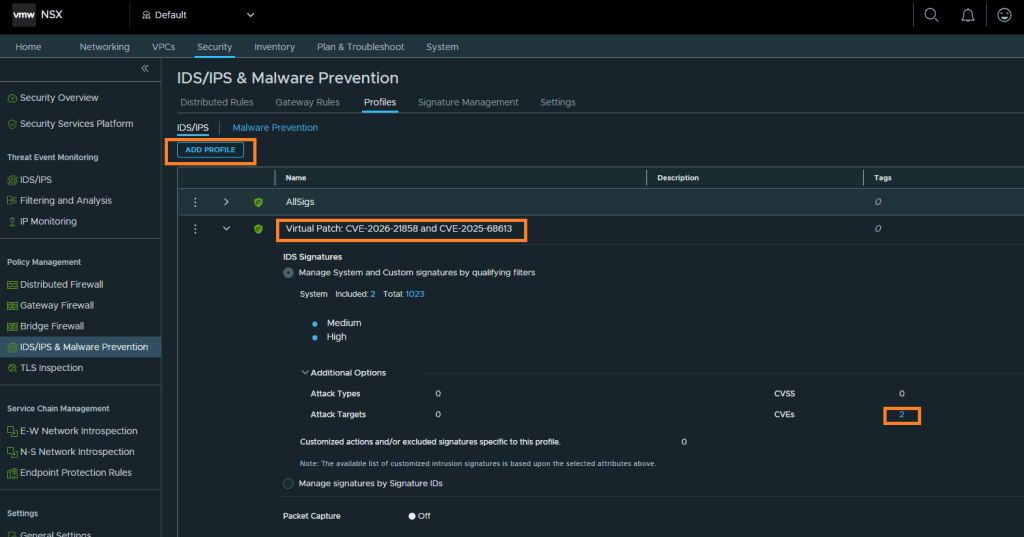Screen dimensions: 1024x537
Task: Click Virtual Patch CVE-2026-21858 profile name
Action: click(399, 229)
